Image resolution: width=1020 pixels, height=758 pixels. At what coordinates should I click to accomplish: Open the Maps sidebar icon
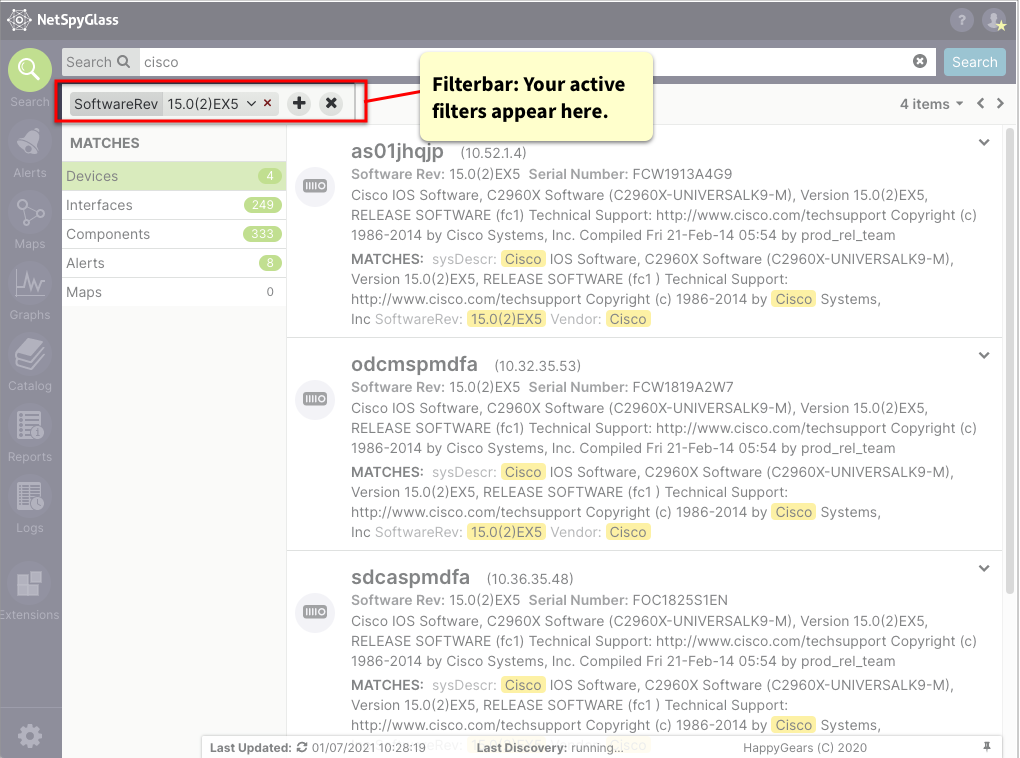29,213
